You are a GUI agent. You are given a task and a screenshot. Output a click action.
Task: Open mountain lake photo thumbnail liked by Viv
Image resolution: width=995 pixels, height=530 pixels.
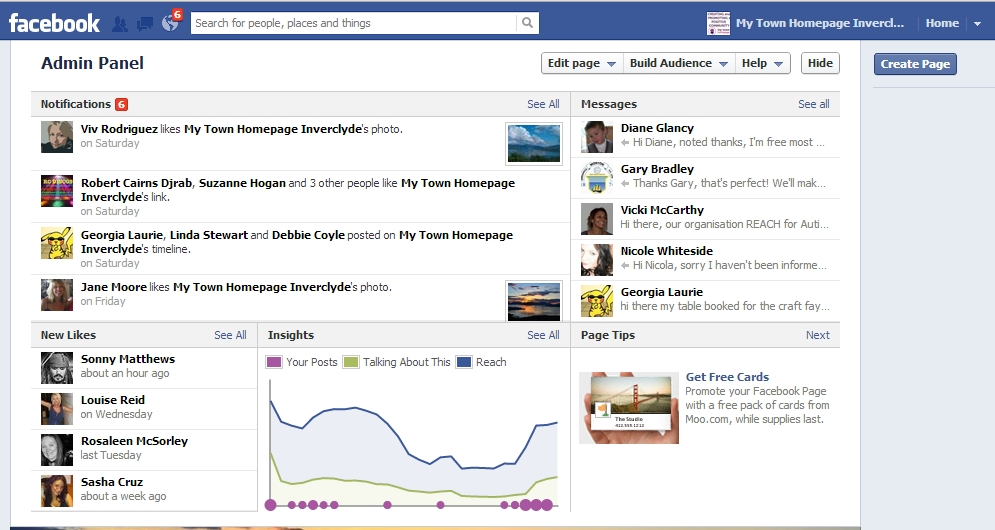coord(534,143)
